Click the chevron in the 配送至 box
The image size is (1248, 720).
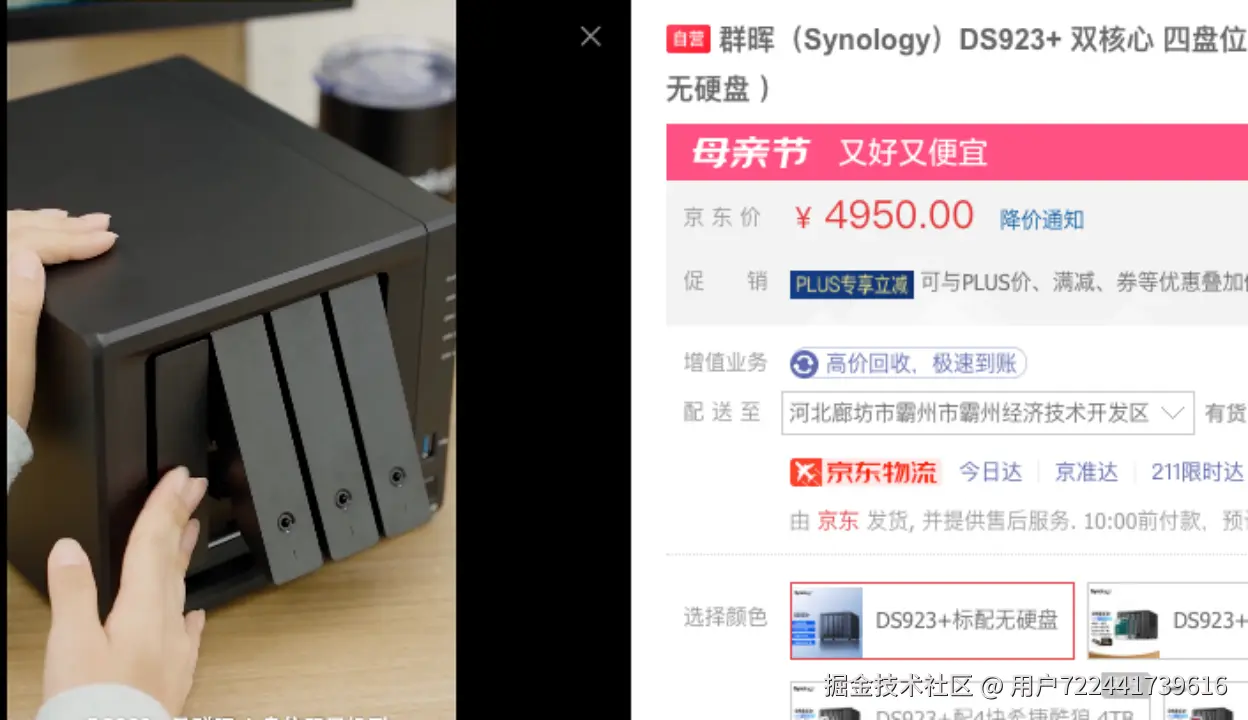1172,413
